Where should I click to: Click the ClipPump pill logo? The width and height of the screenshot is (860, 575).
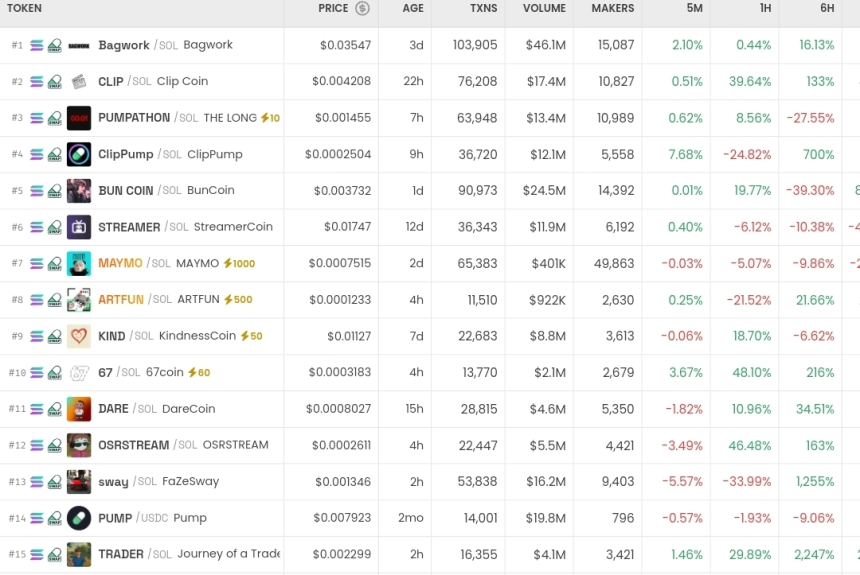point(79,154)
